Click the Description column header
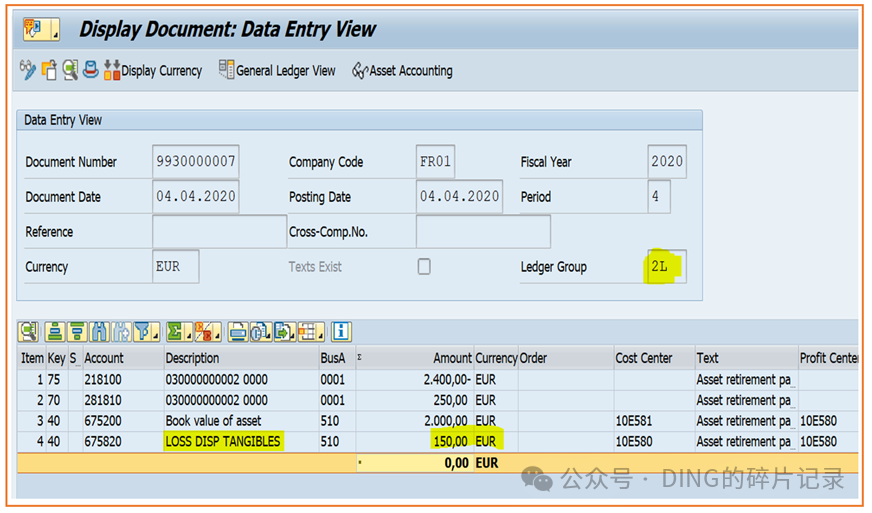The image size is (872, 513). point(241,358)
